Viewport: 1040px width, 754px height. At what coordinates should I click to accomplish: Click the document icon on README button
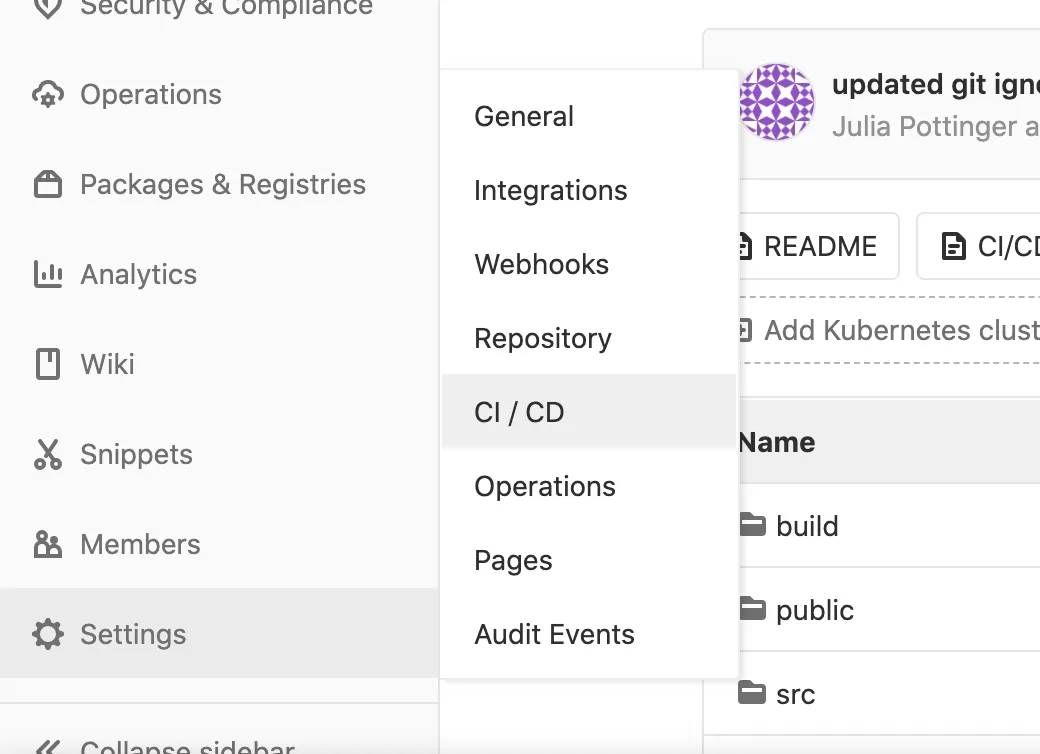[x=745, y=246]
